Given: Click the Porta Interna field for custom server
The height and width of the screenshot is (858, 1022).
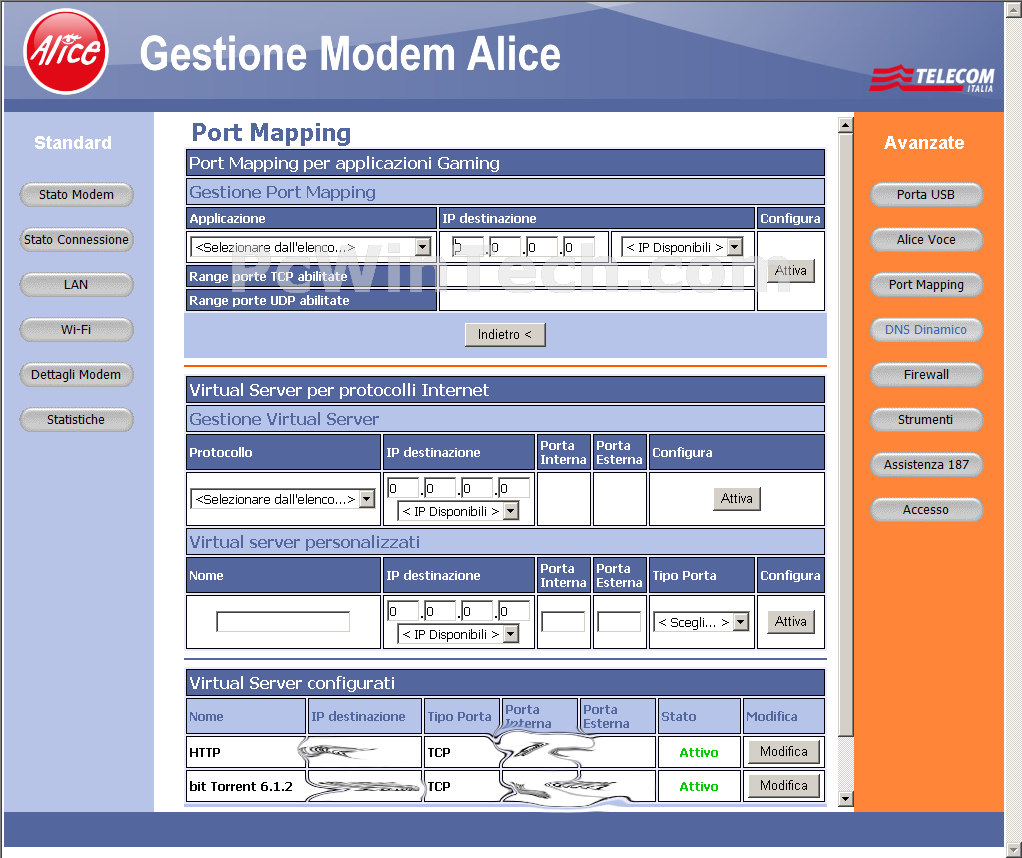Looking at the screenshot, I should coord(563,621).
